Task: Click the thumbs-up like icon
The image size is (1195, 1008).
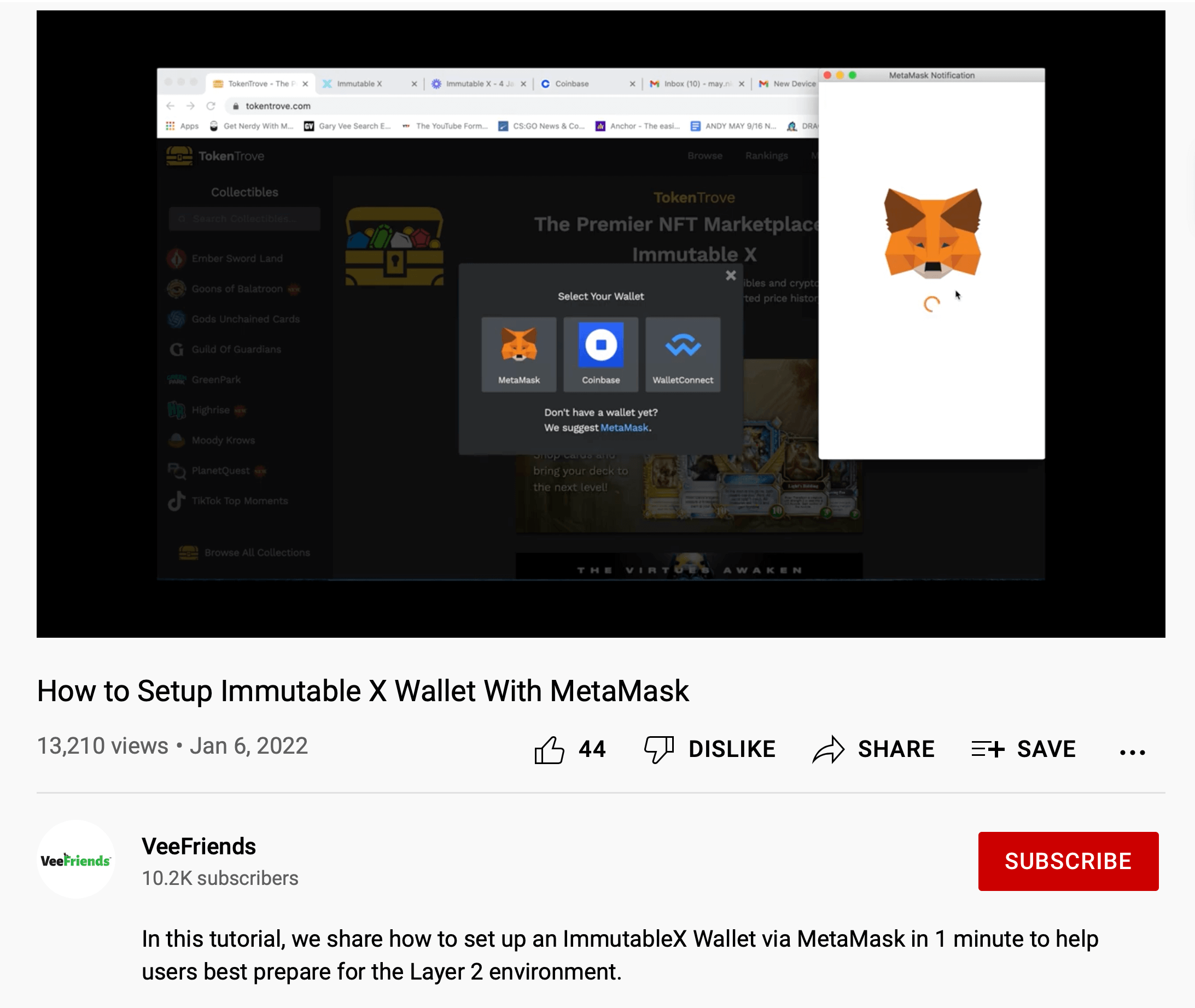Action: (x=549, y=749)
